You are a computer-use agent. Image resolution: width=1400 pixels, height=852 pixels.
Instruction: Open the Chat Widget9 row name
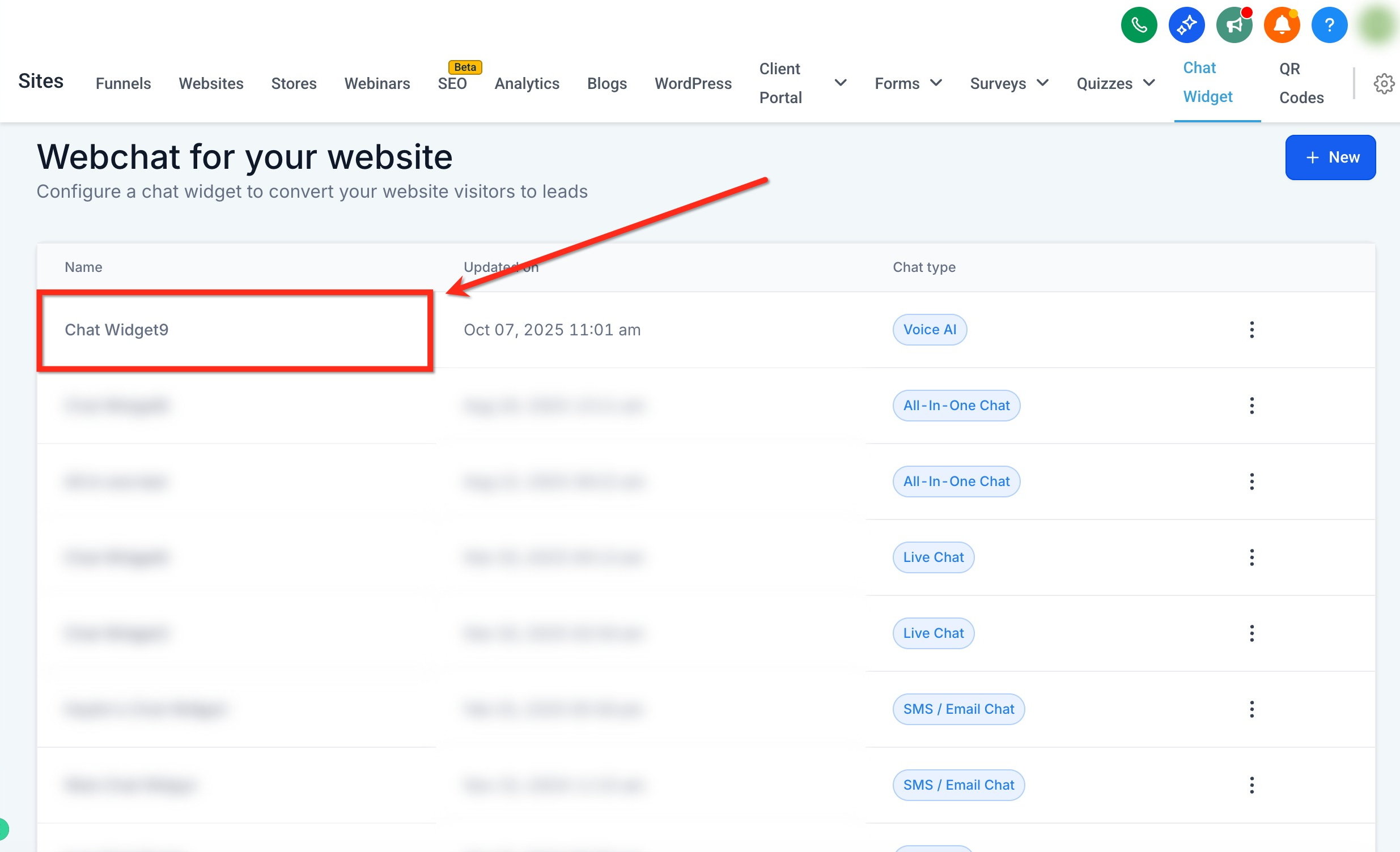(x=116, y=330)
